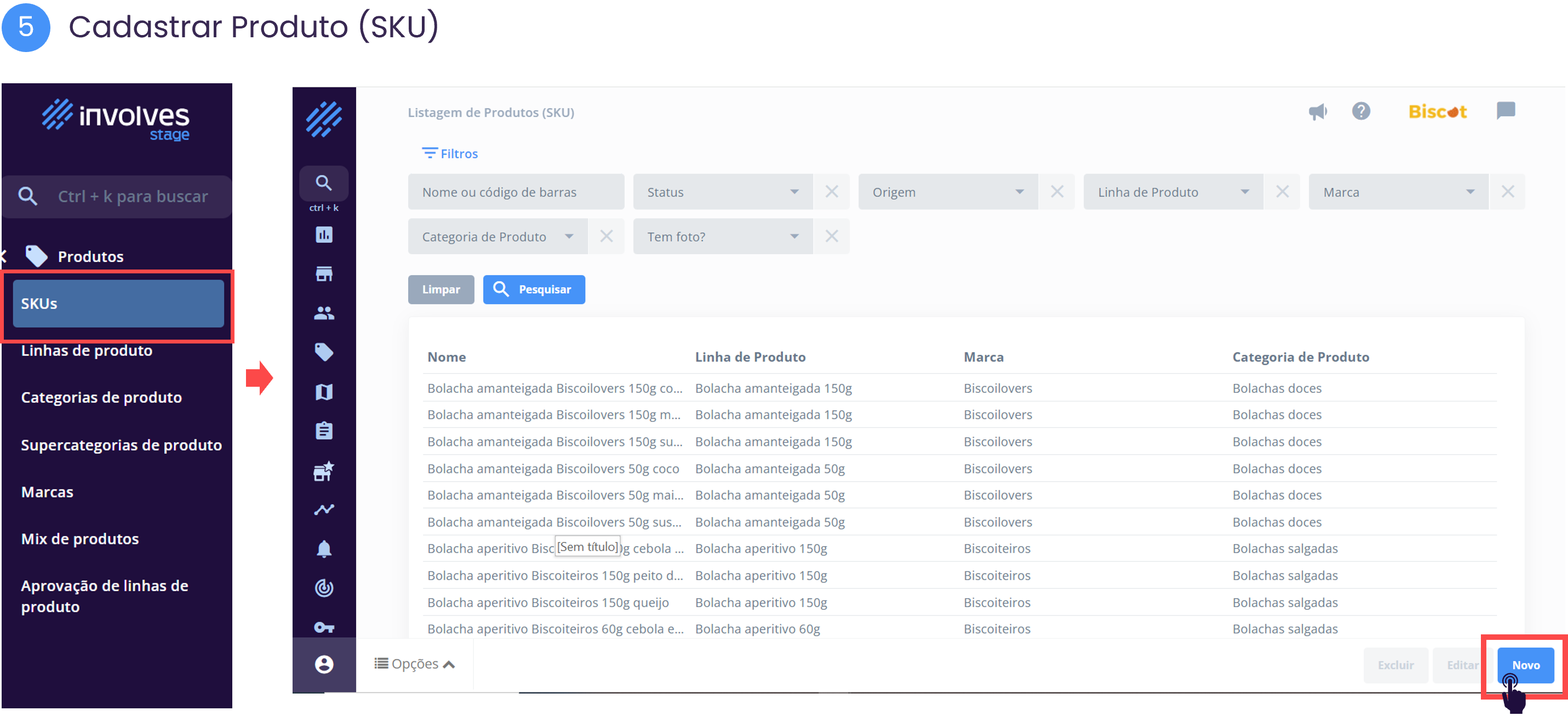Click the Involves logo in narrow sidebar
This screenshot has width=1568, height=716.
coord(324,119)
